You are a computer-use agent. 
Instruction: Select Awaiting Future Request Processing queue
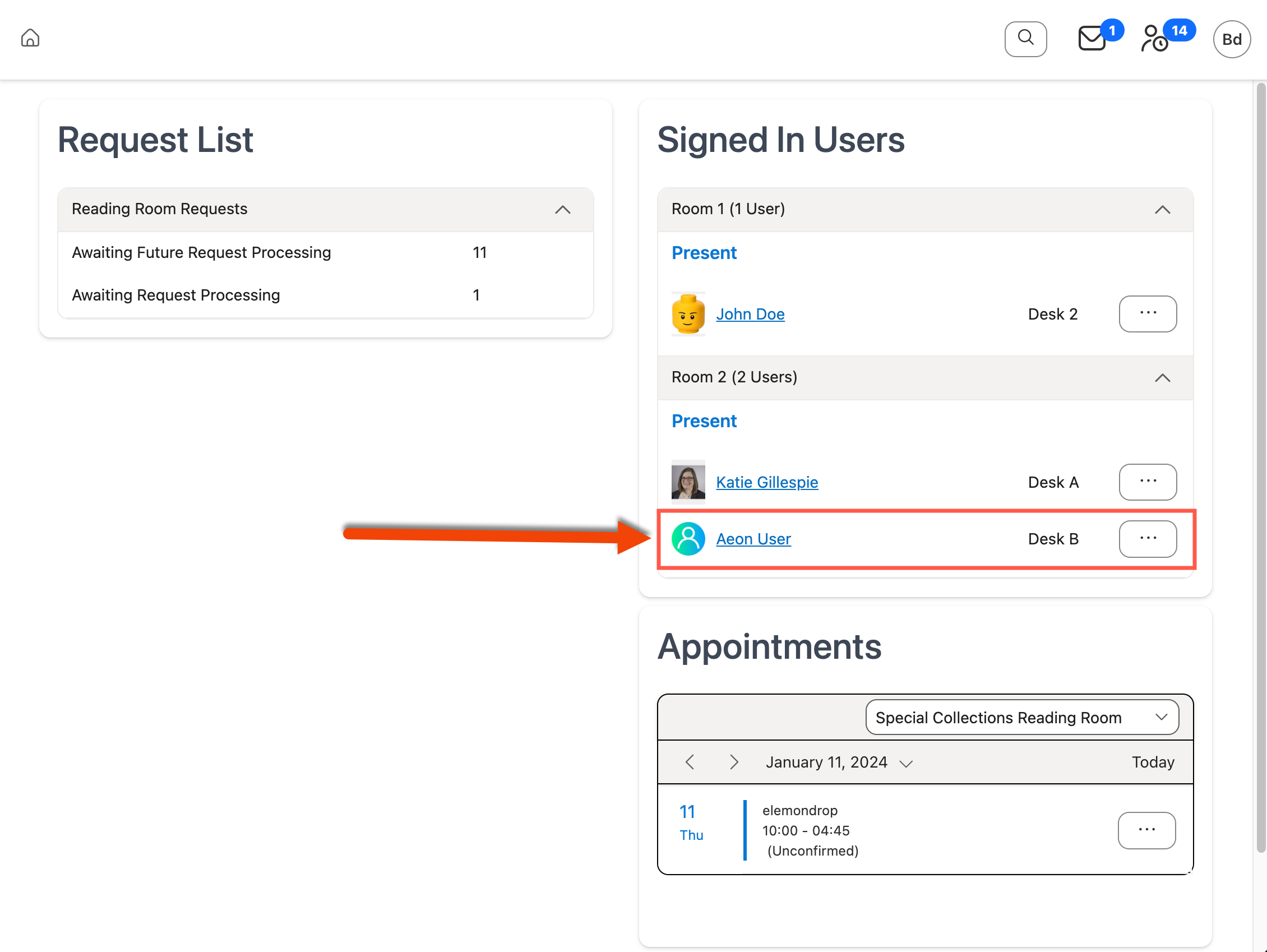point(201,252)
